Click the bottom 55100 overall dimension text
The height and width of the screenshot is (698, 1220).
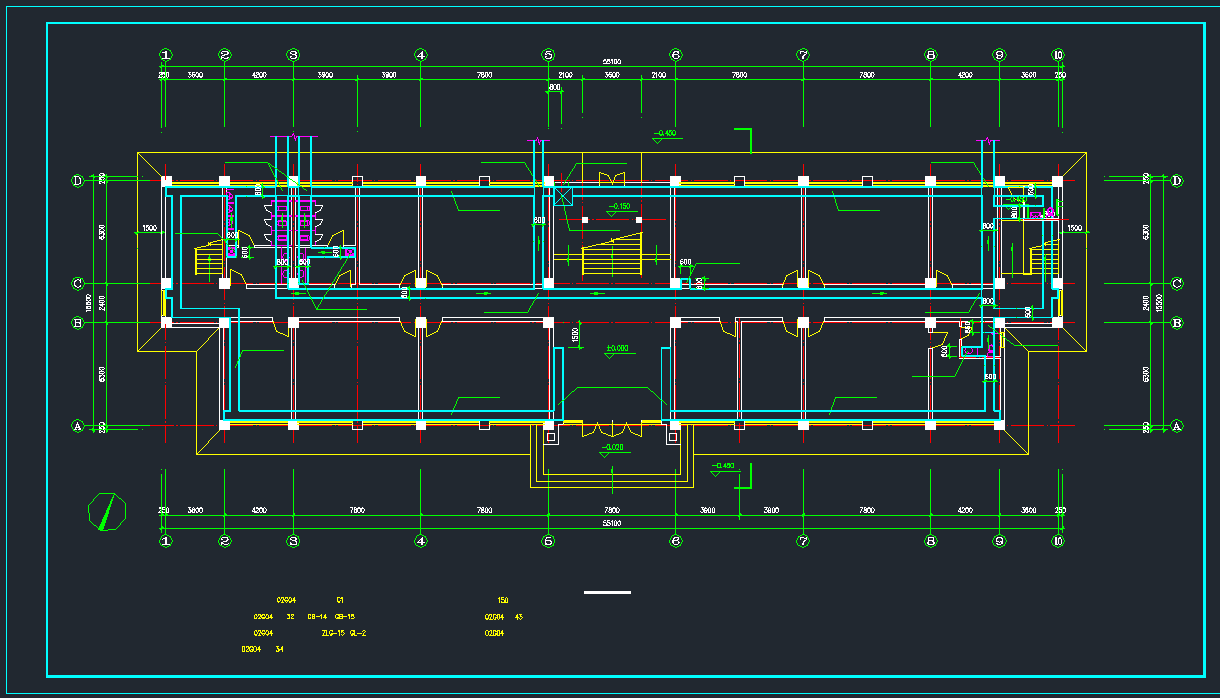tap(611, 523)
